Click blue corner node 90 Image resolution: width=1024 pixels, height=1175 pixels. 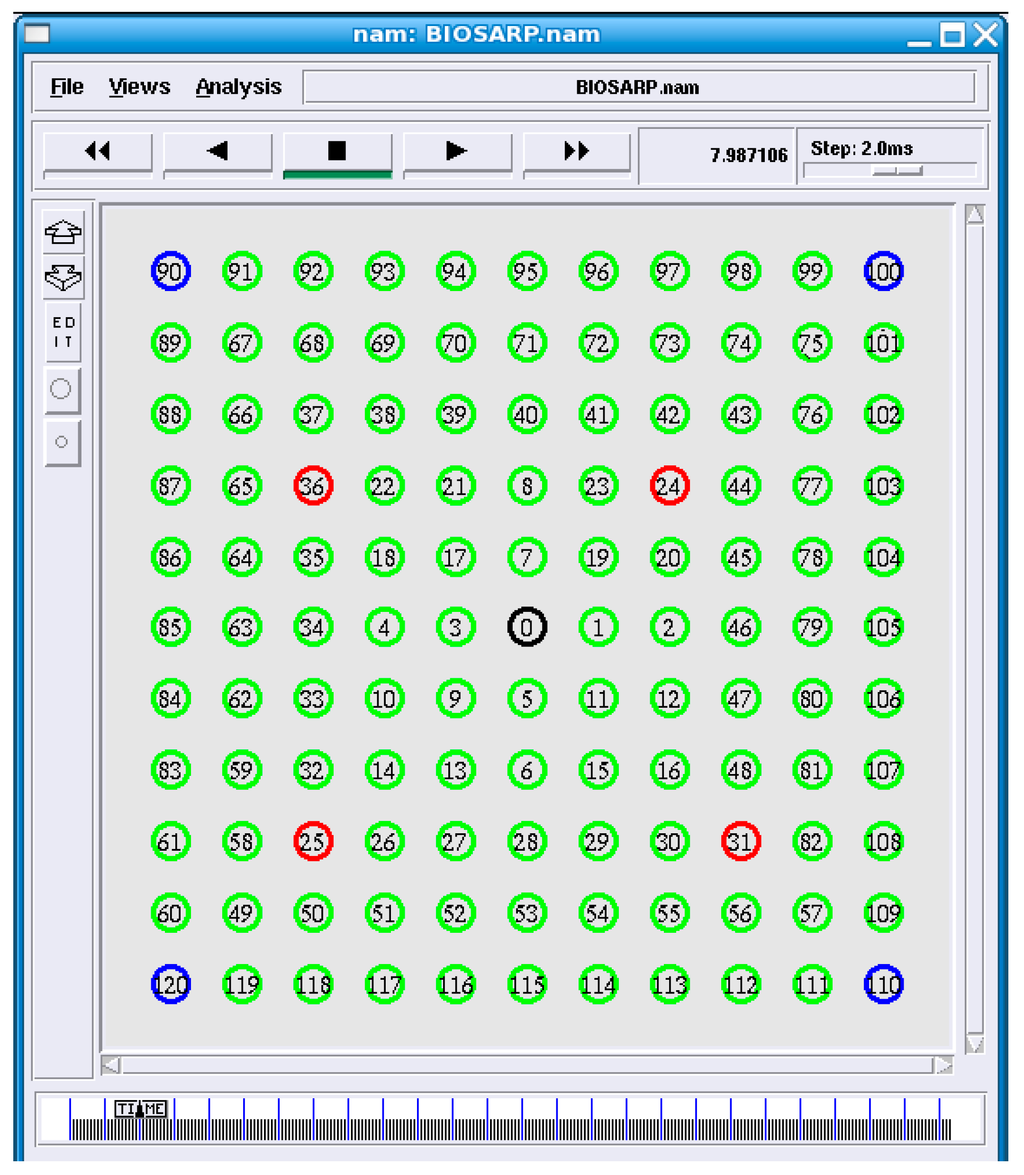click(171, 270)
